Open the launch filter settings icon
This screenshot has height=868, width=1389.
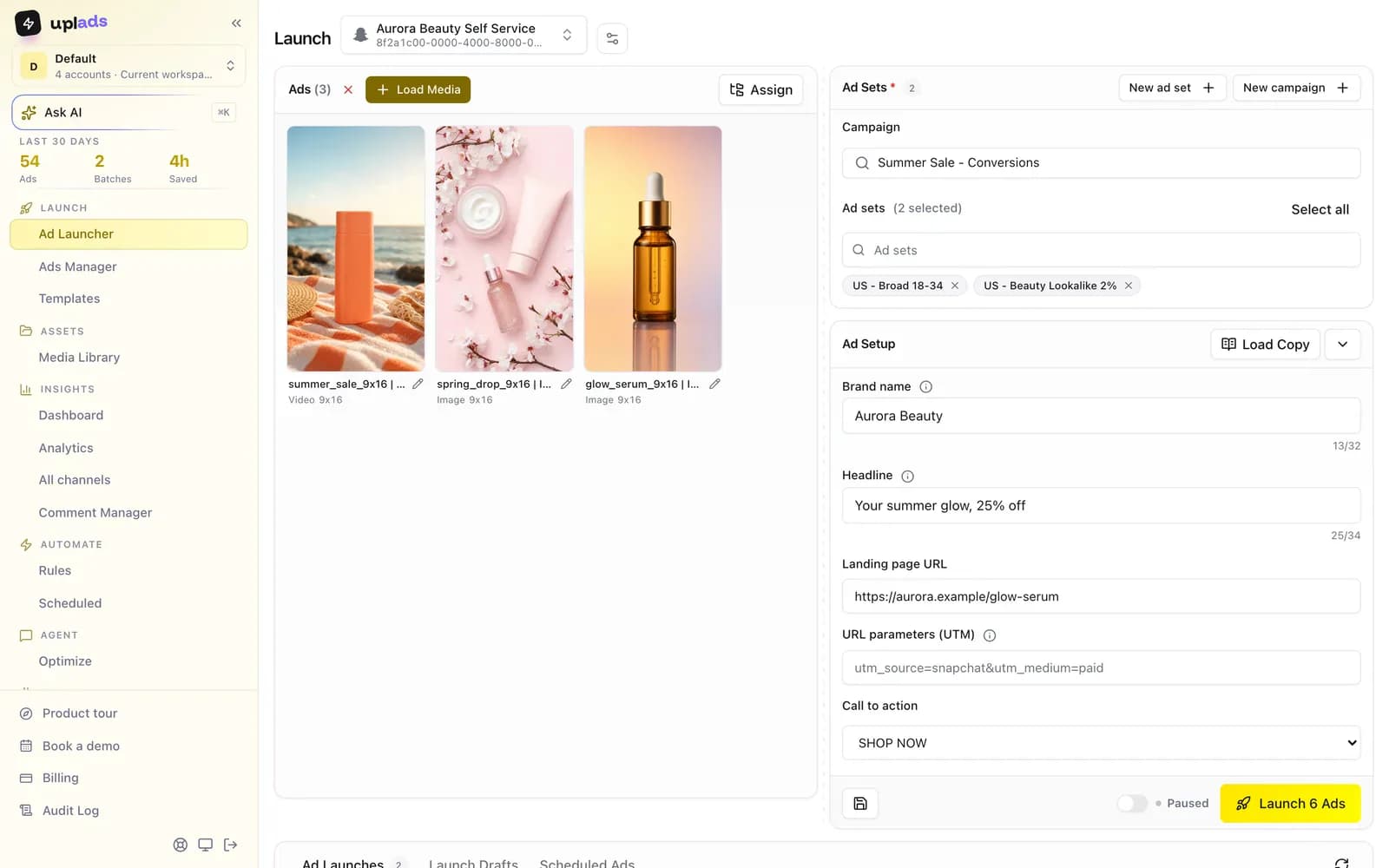[x=612, y=38]
